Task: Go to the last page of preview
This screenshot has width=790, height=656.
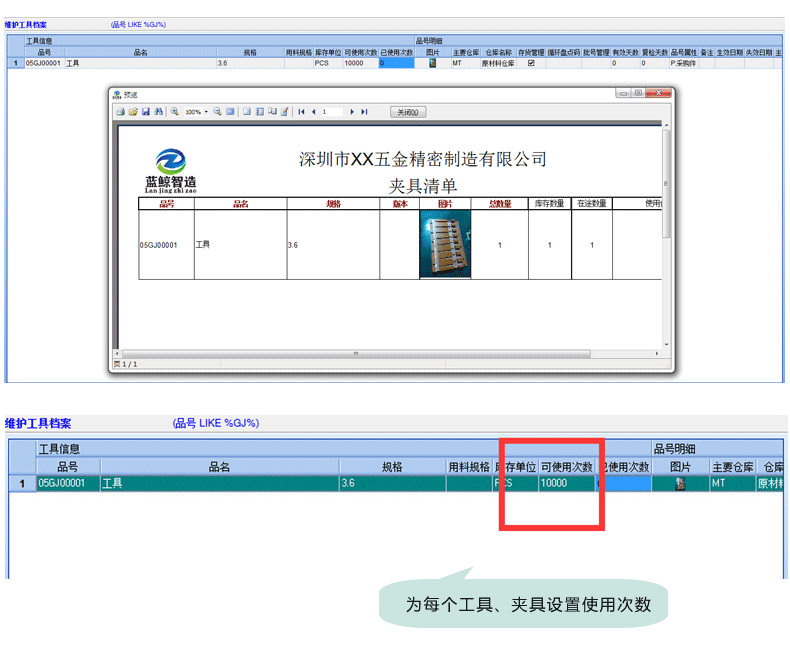Action: click(365, 112)
